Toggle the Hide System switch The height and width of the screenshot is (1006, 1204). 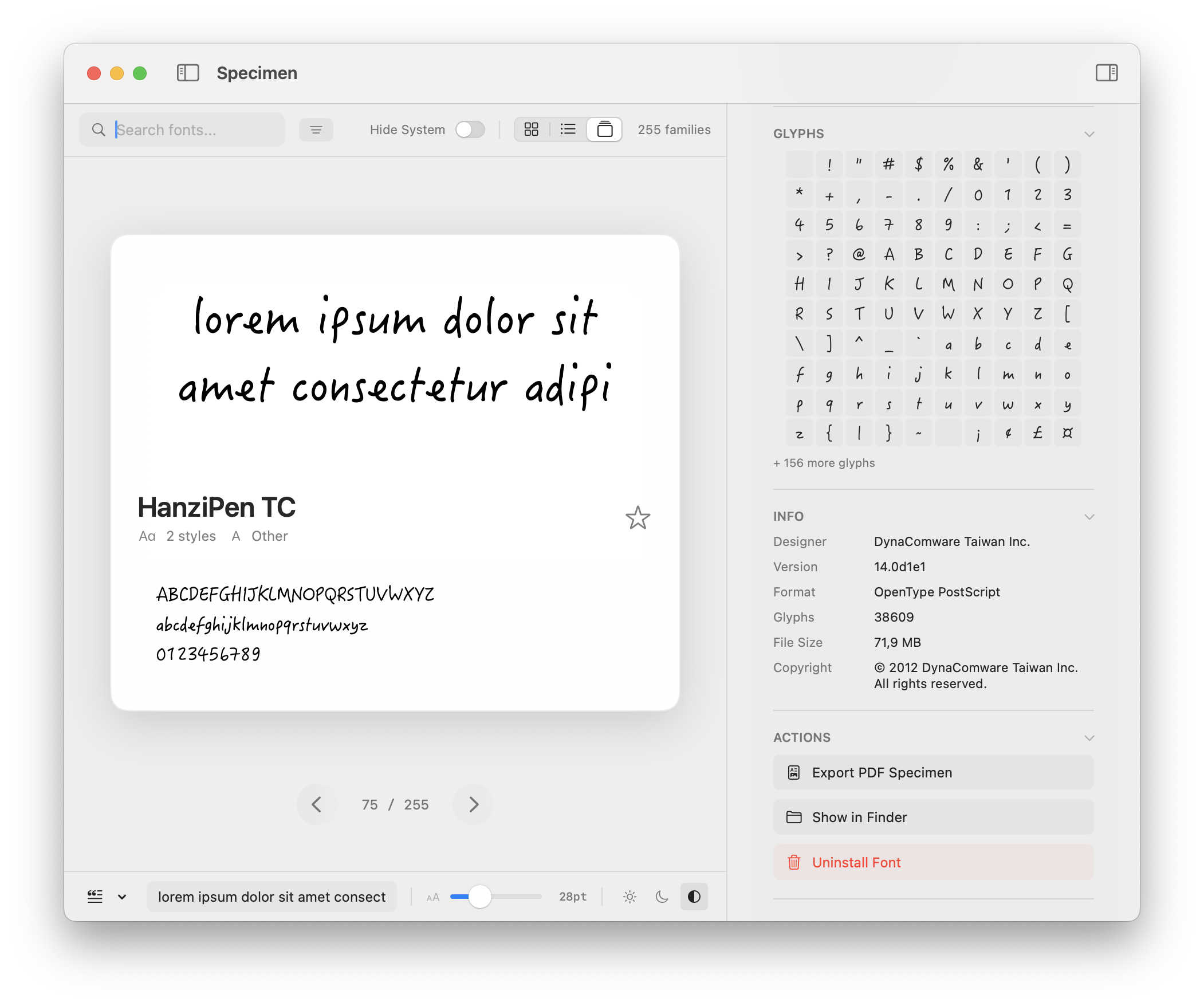[470, 129]
